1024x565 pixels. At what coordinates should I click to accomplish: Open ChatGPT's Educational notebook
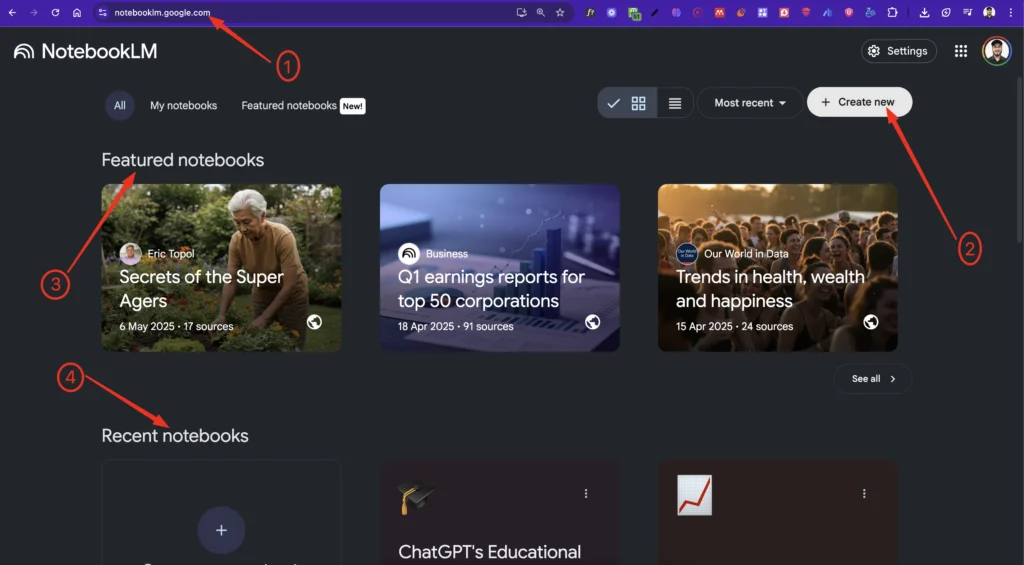click(x=500, y=513)
